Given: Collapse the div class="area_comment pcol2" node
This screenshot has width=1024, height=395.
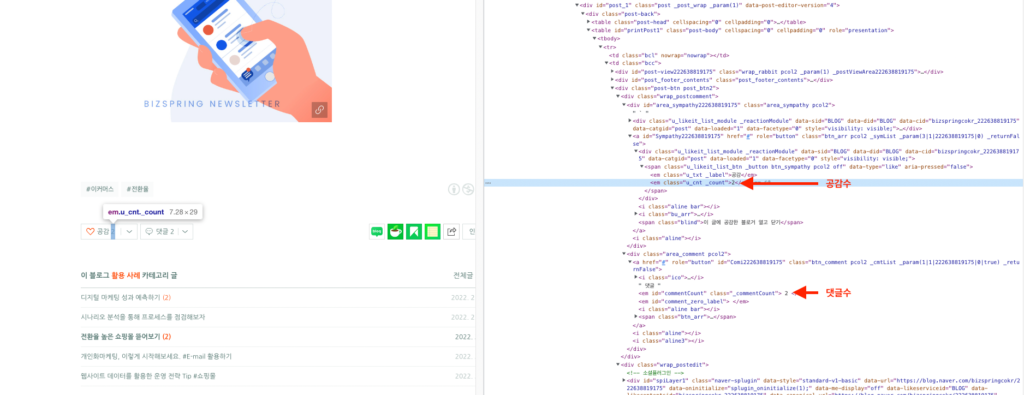Looking at the screenshot, I should pos(624,253).
